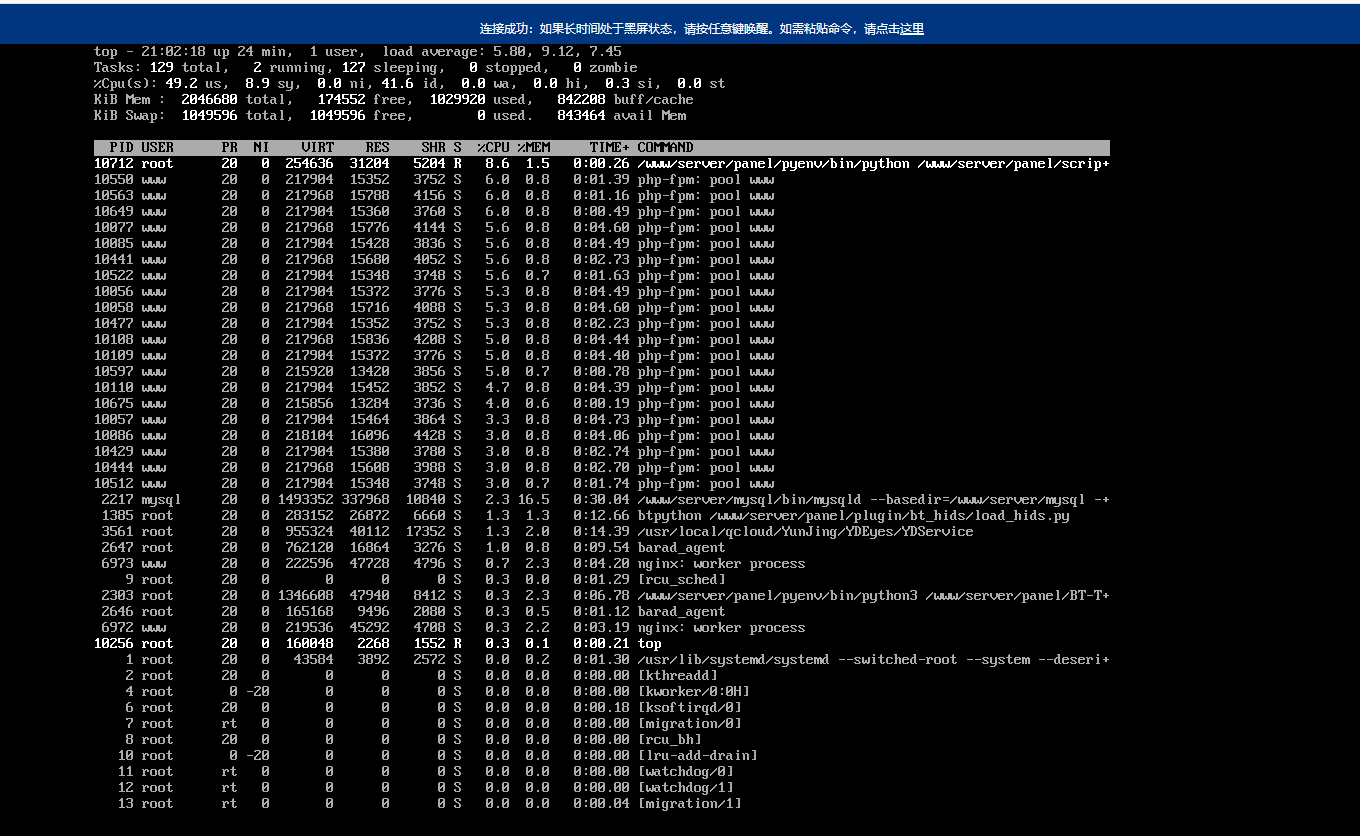
Task: Click PID 10477 in the process list
Action: click(113, 323)
